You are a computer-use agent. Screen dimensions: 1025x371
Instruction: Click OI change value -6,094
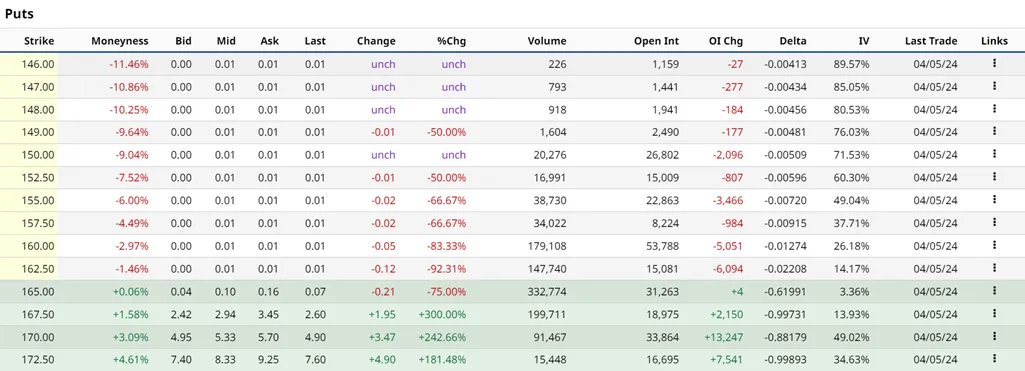coord(728,269)
